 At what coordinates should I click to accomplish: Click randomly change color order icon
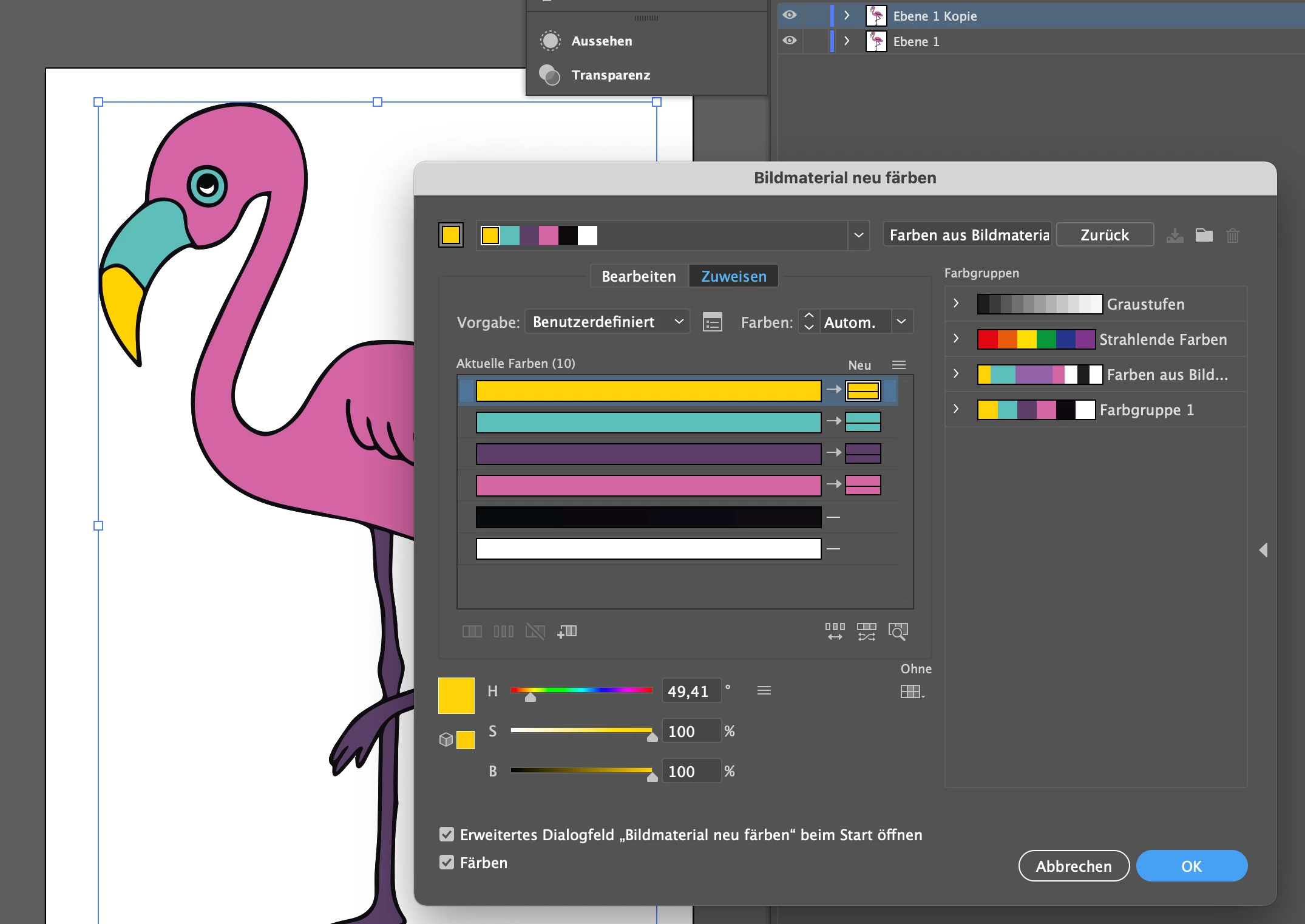(x=835, y=631)
